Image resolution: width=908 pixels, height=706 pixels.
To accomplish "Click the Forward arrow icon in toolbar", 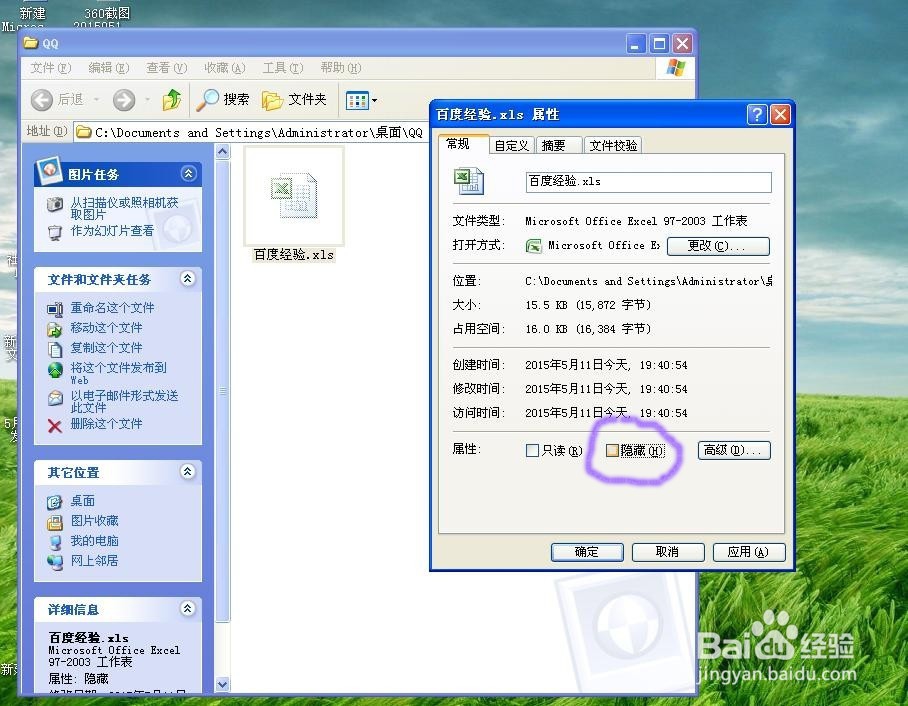I will 123,100.
